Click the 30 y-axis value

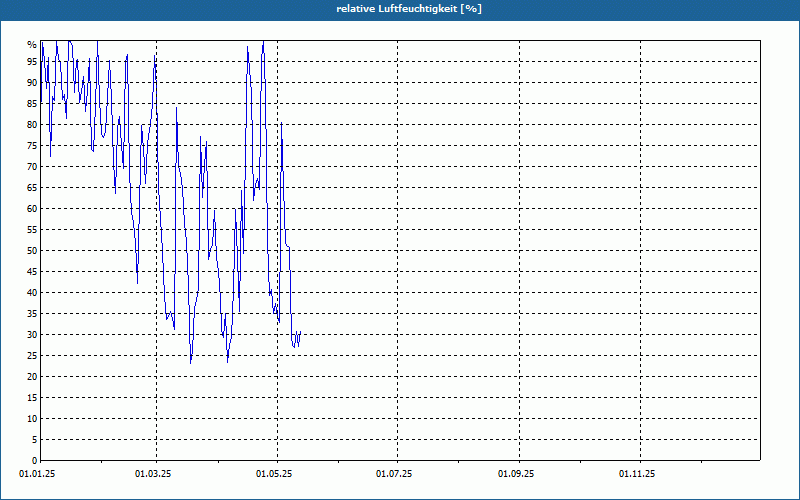(32, 334)
